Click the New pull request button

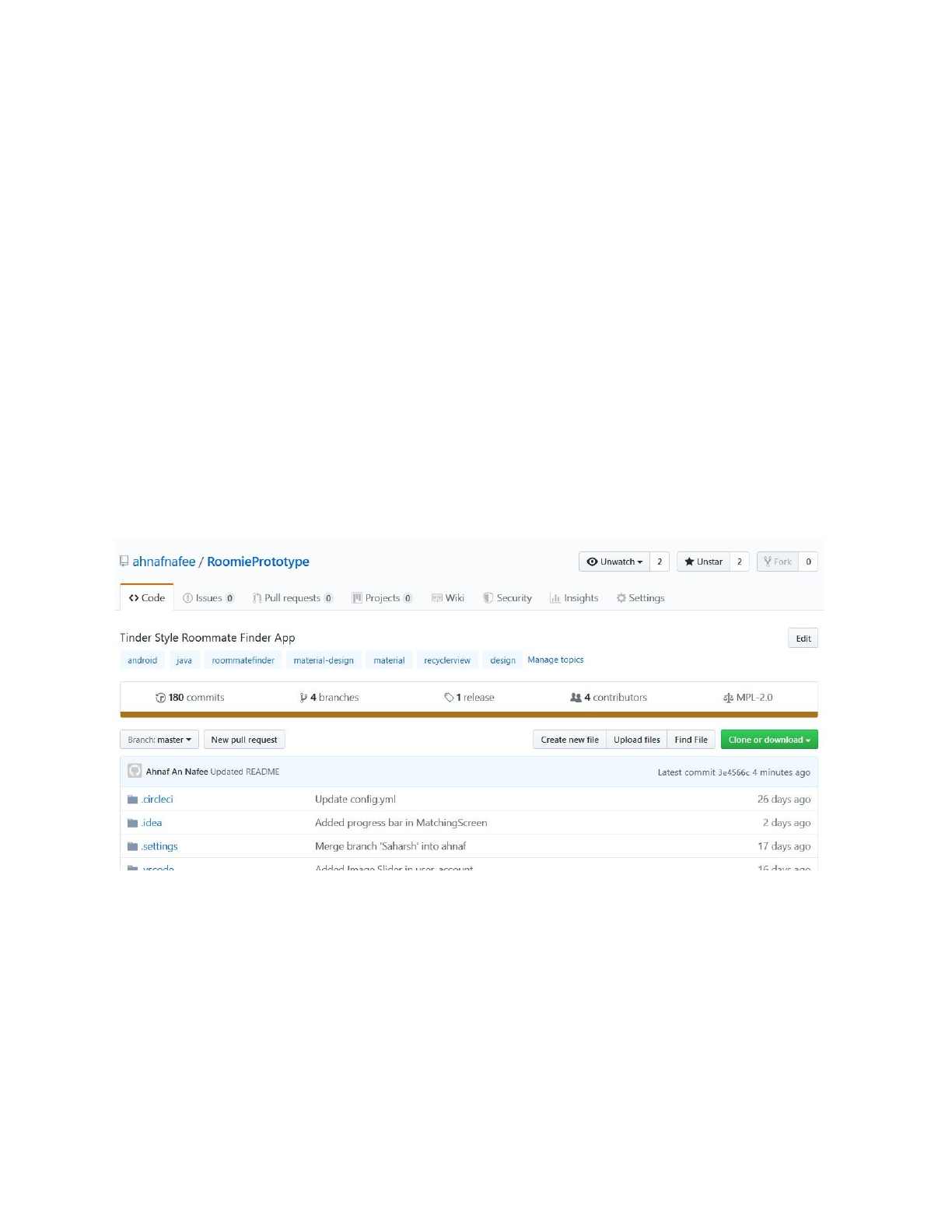(x=244, y=740)
